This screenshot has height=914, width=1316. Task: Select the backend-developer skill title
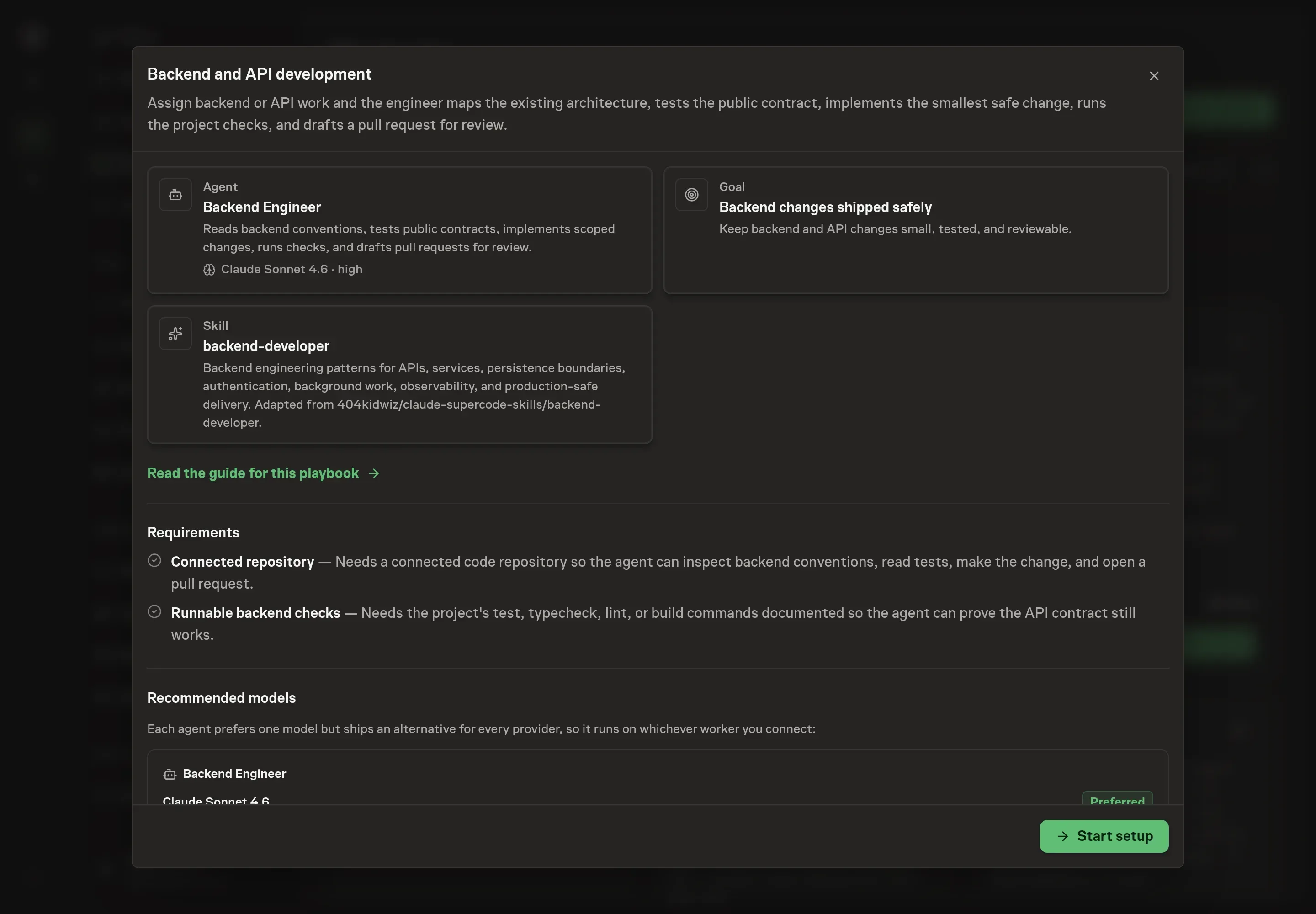pyautogui.click(x=266, y=346)
